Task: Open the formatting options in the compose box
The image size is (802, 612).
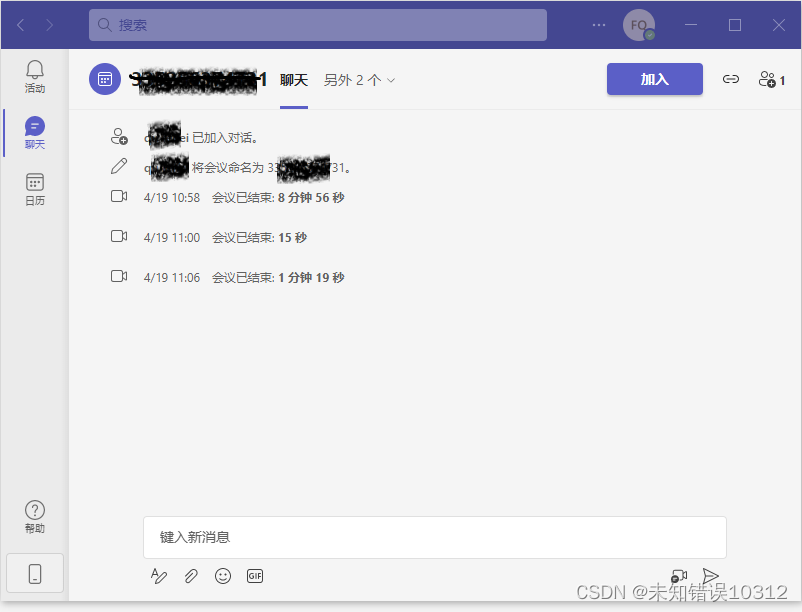Action: 159,576
